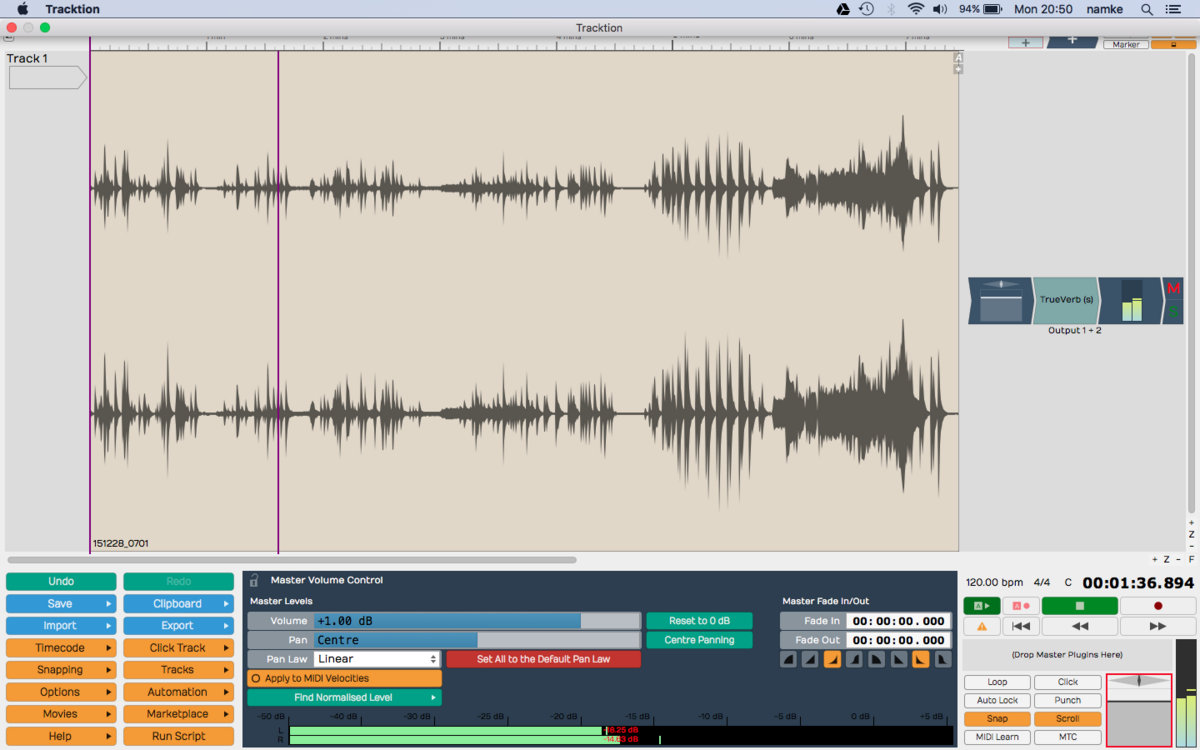Open the TrueVerb (s) plugin
Screen dimensions: 1200x750
[1065, 300]
